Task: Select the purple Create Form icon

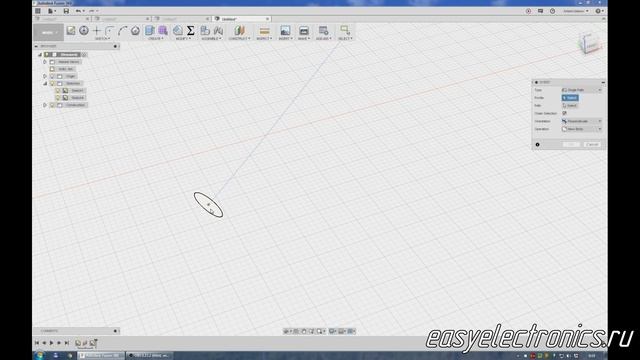Action: 163,30
